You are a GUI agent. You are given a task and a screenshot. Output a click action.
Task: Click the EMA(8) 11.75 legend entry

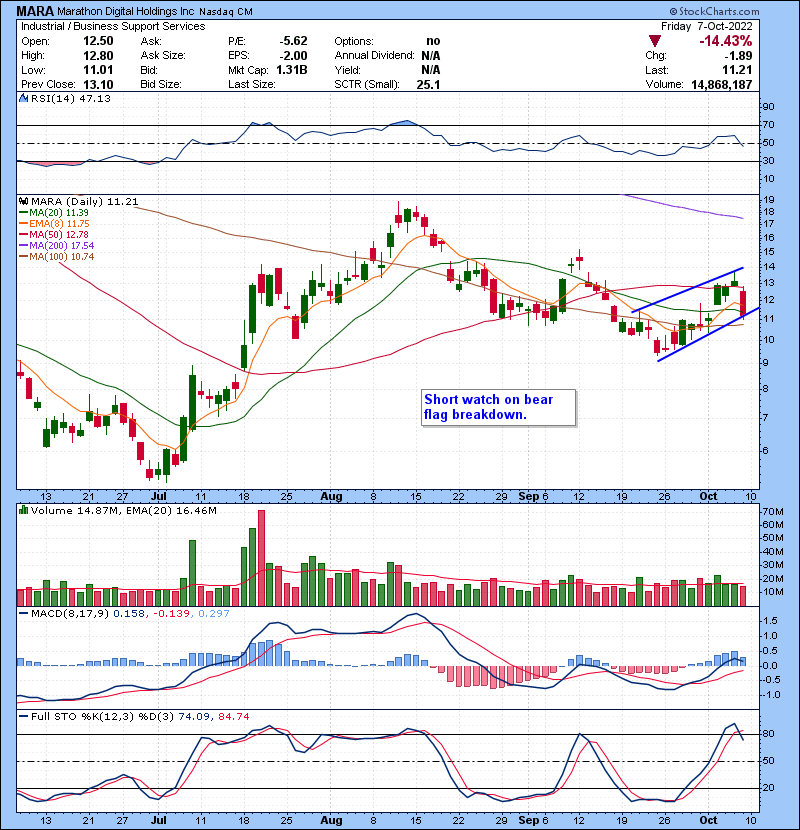(x=59, y=224)
